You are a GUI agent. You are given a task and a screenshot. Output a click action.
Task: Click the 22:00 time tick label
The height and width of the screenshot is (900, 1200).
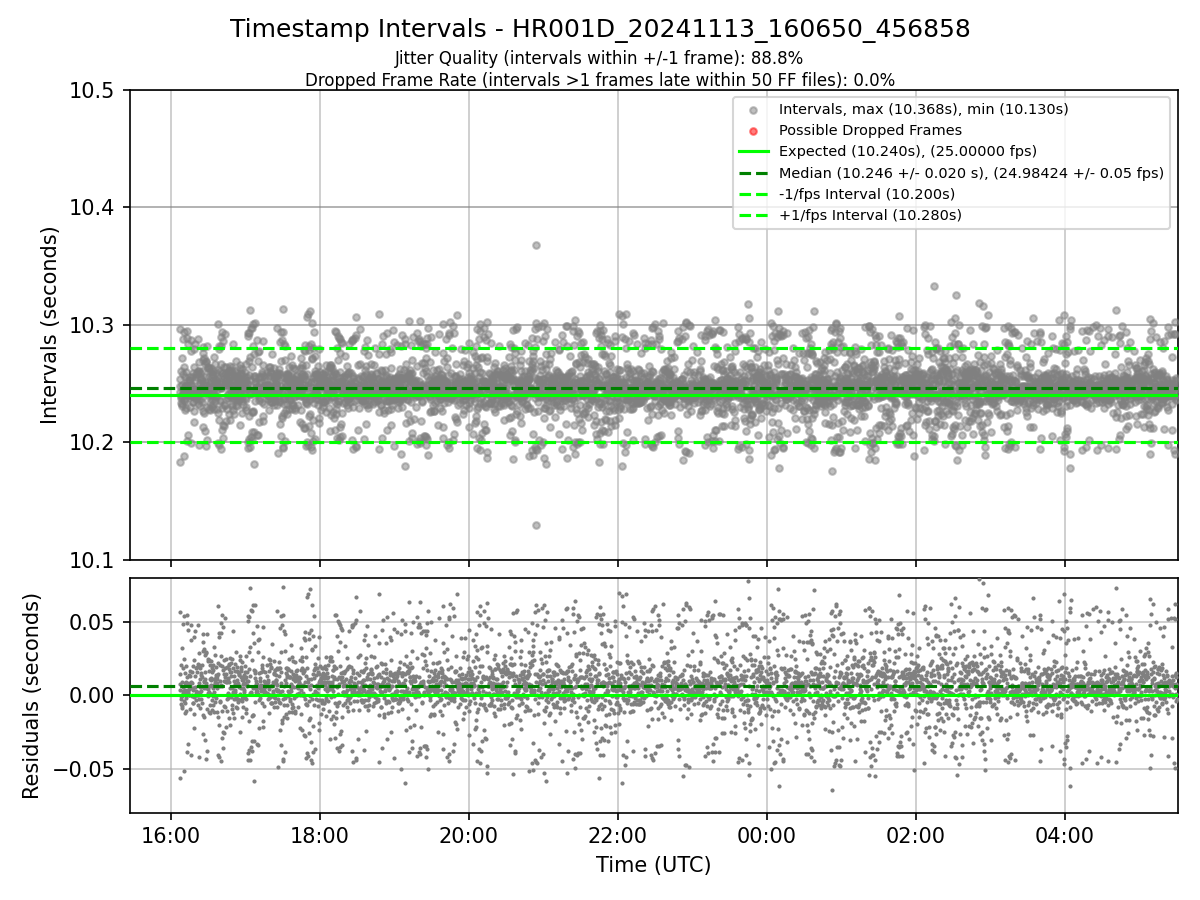coord(618,833)
